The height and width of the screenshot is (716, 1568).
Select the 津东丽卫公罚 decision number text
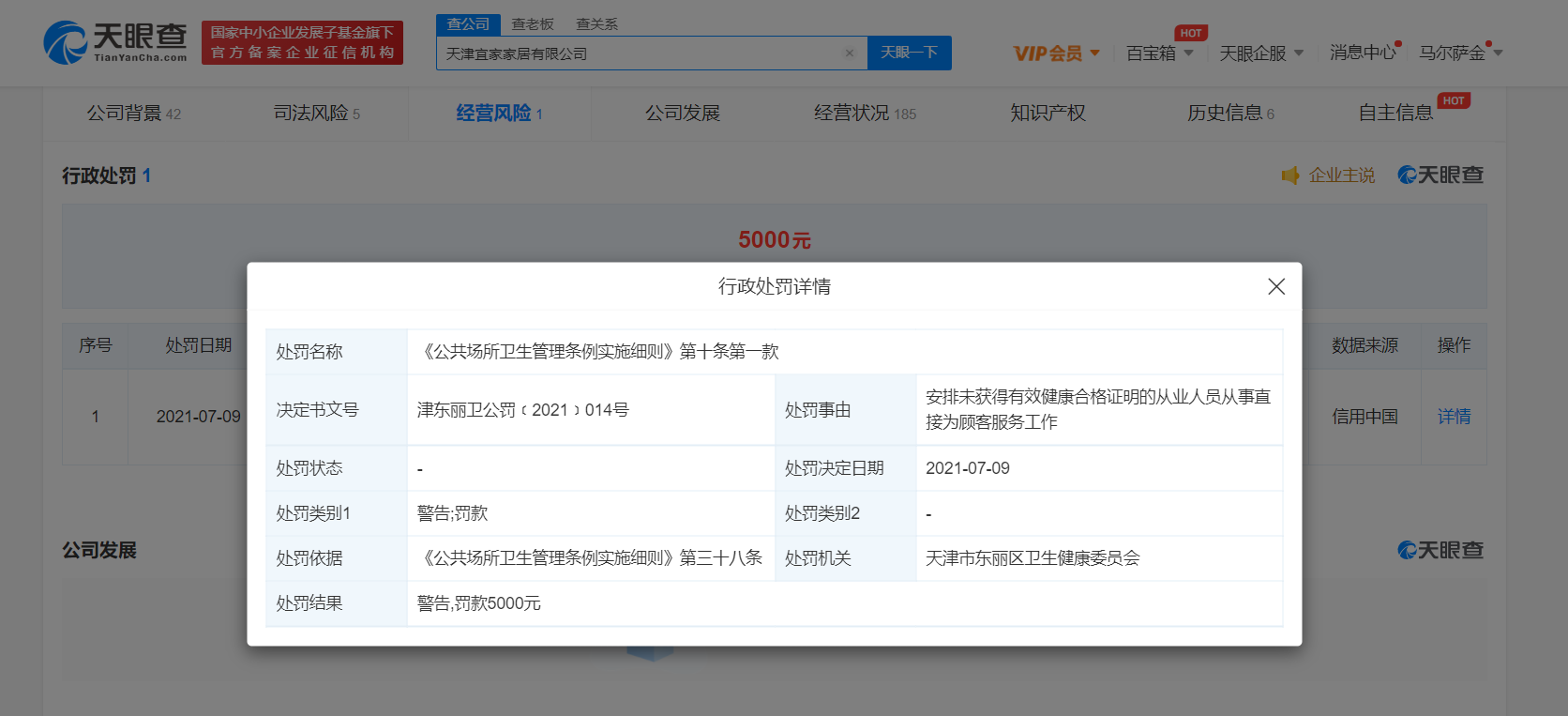(523, 410)
